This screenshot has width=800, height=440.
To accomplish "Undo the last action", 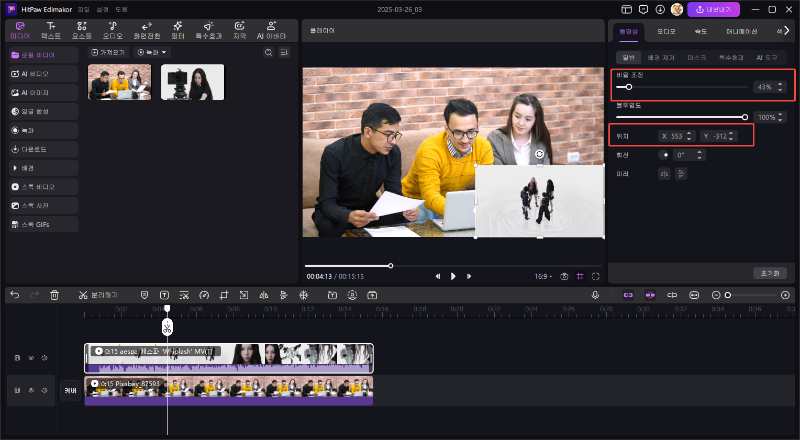I will 15,295.
